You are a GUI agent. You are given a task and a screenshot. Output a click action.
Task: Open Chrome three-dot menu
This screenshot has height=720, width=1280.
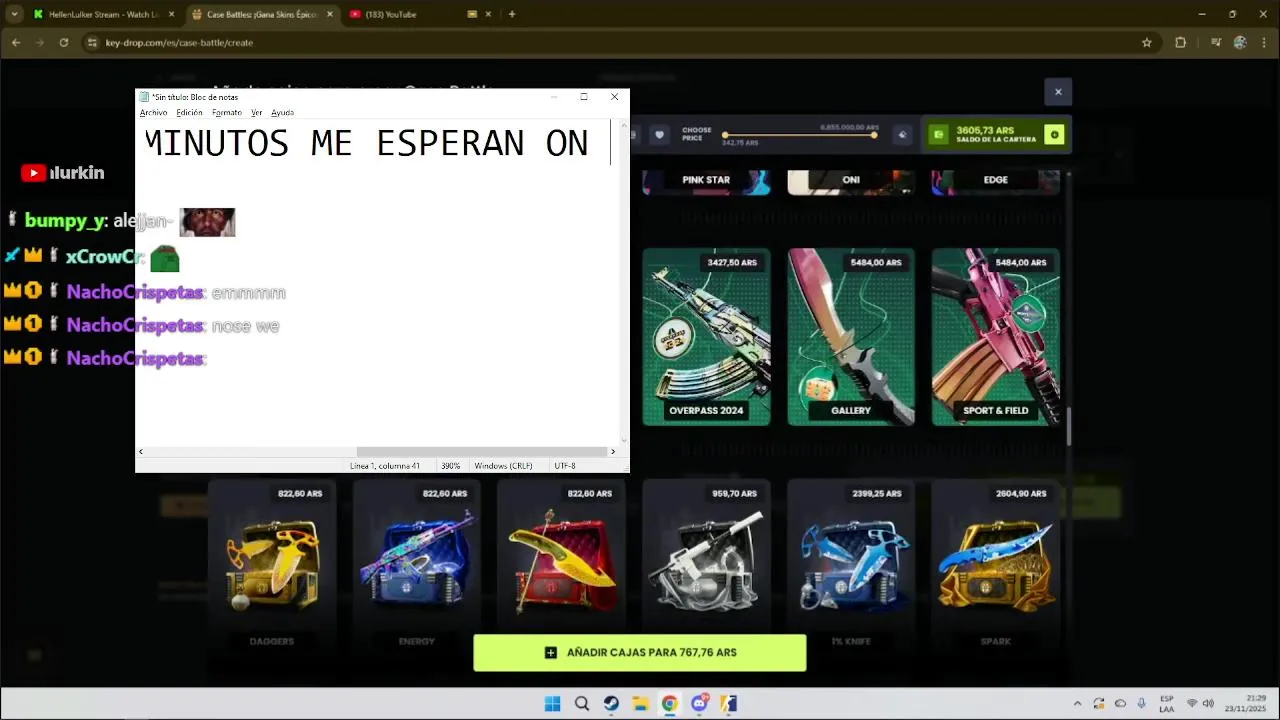tap(1264, 42)
